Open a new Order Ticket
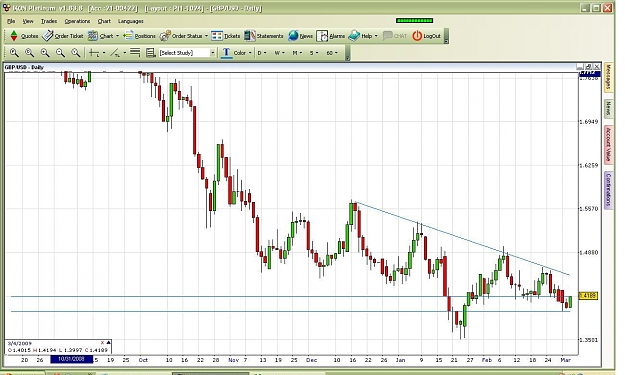 click(63, 36)
